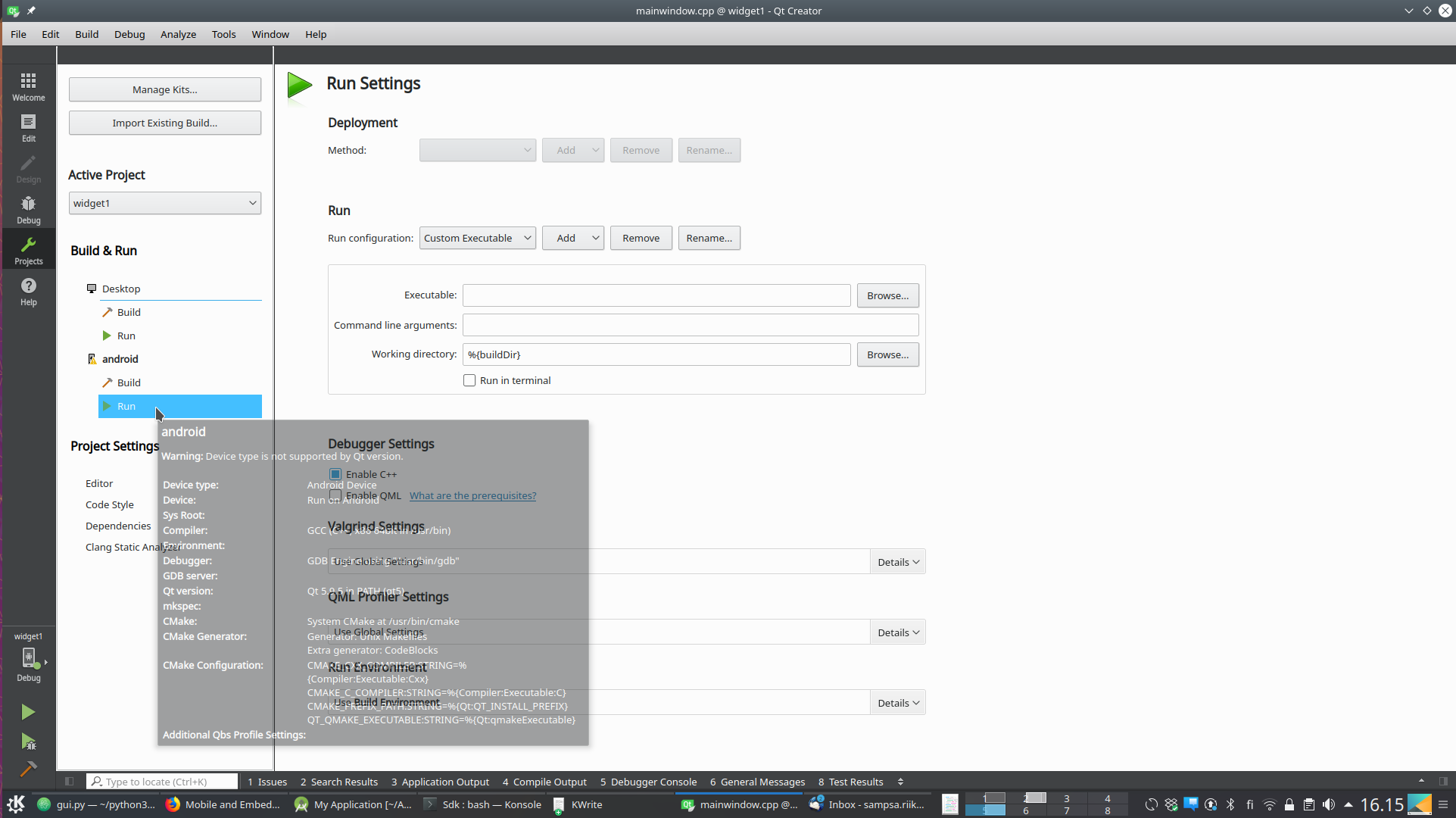
Task: Open the Tools menu
Action: [x=223, y=34]
